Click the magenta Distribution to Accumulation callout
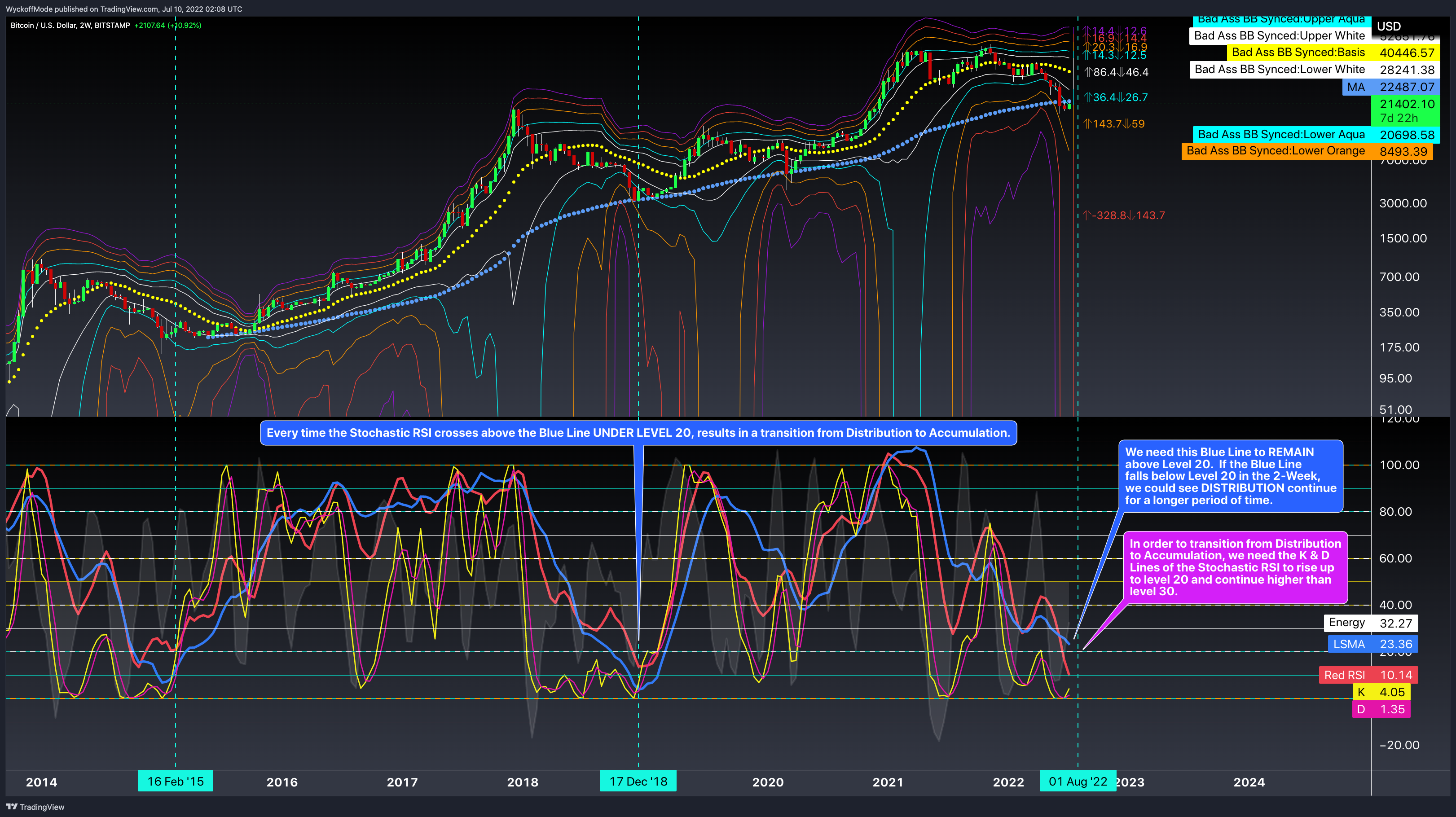Viewport: 1456px width, 817px height. [x=1235, y=567]
